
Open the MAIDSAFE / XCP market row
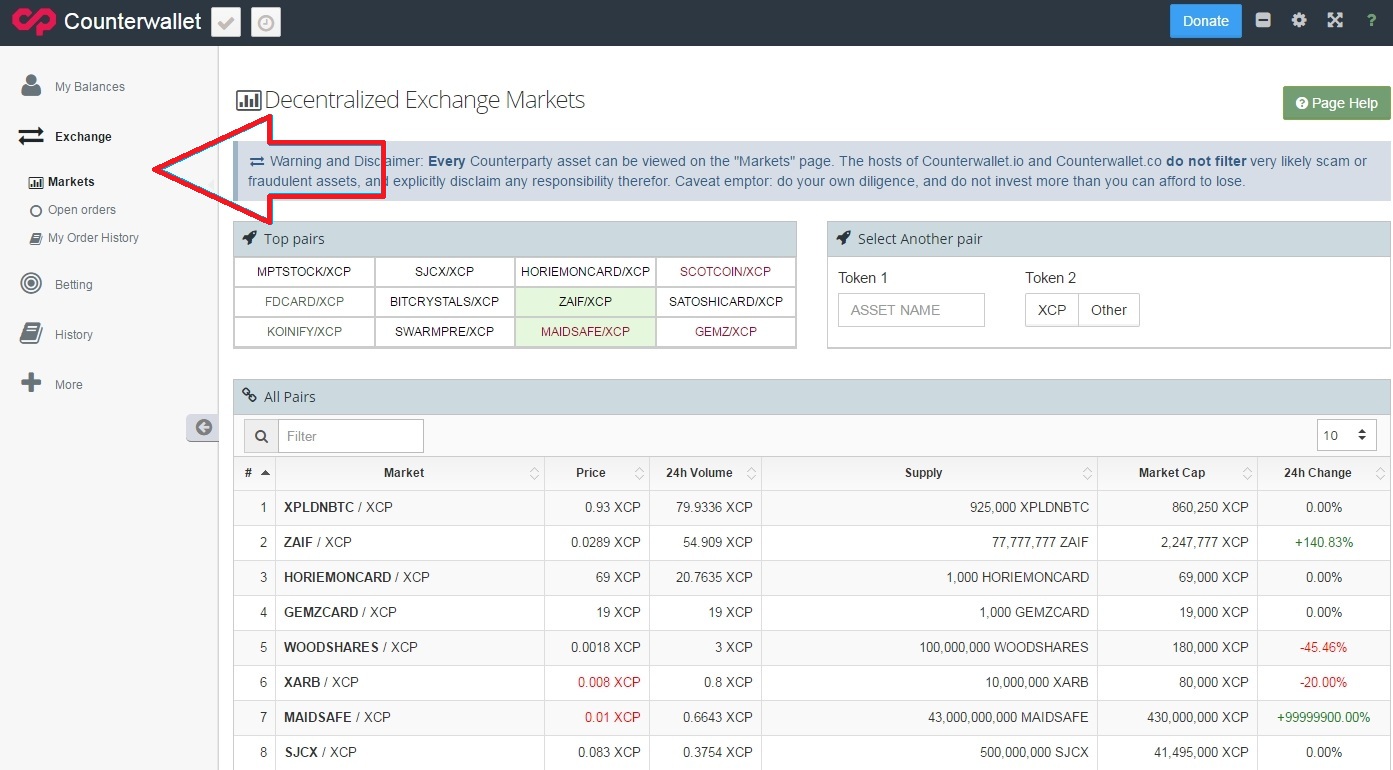(x=812, y=718)
